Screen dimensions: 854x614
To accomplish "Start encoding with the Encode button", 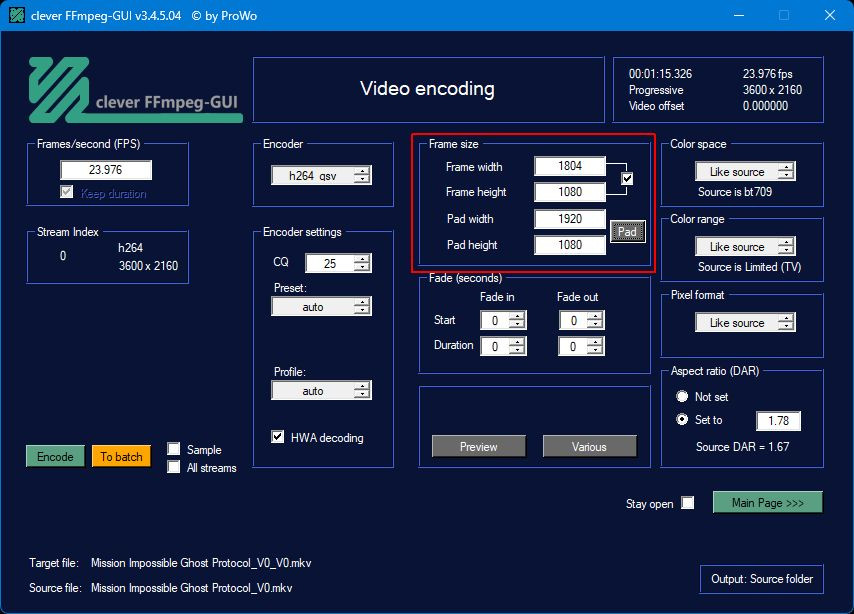I will [x=54, y=455].
